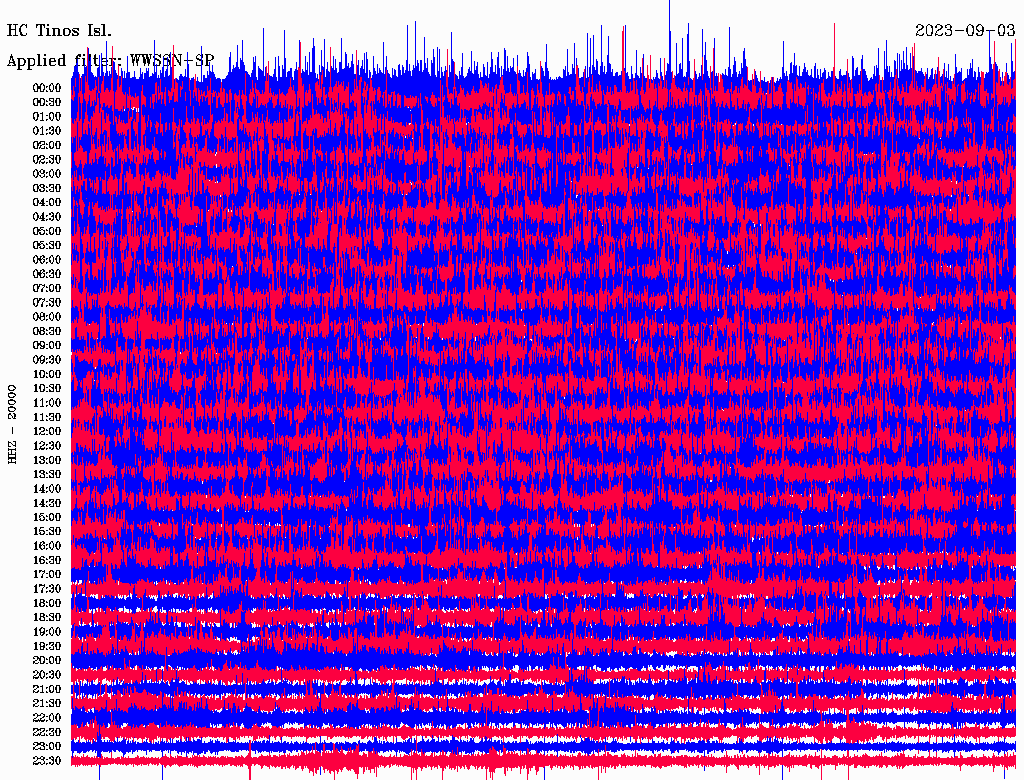Click the date label 2023-09-03
Viewport: 1024px width, 780px height.
965,31
